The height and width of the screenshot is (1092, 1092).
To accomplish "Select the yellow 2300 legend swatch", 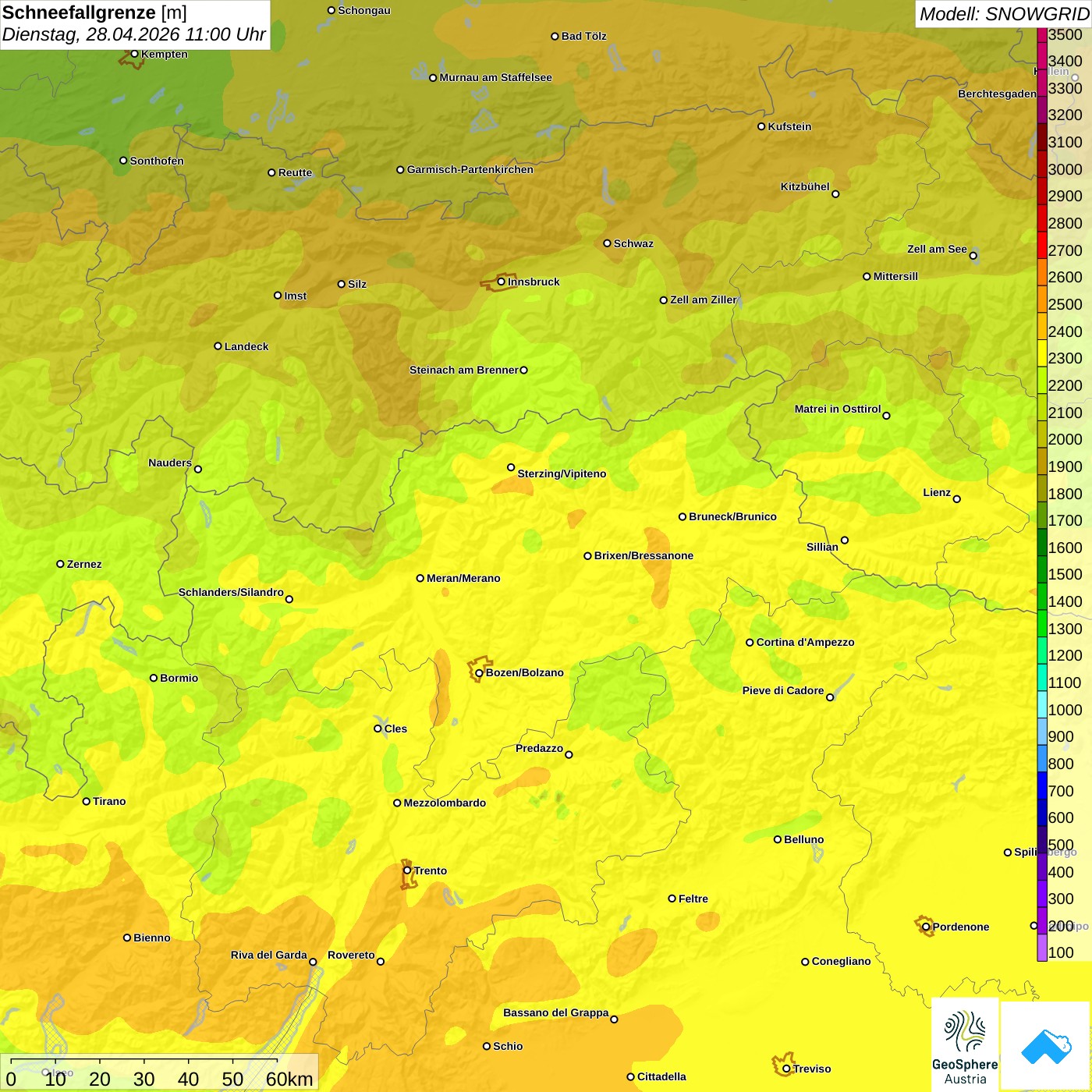I will point(1042,353).
